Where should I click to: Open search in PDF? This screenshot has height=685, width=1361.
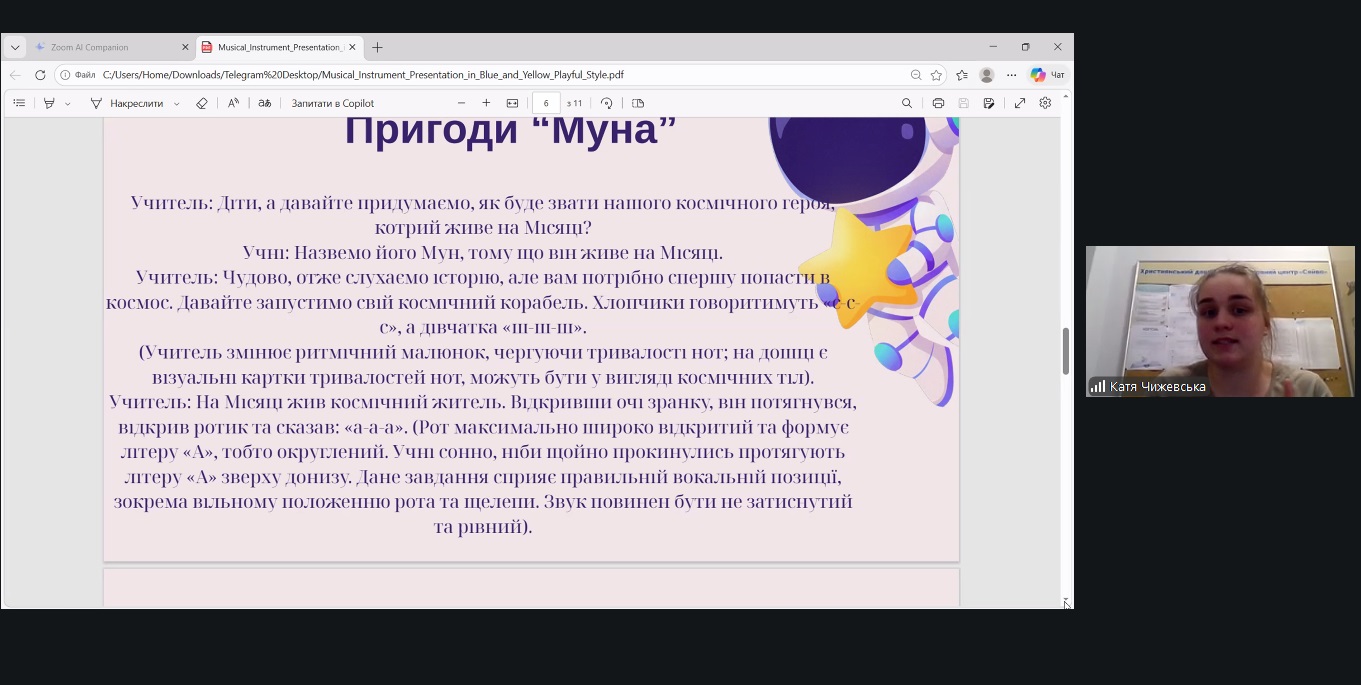click(x=907, y=103)
